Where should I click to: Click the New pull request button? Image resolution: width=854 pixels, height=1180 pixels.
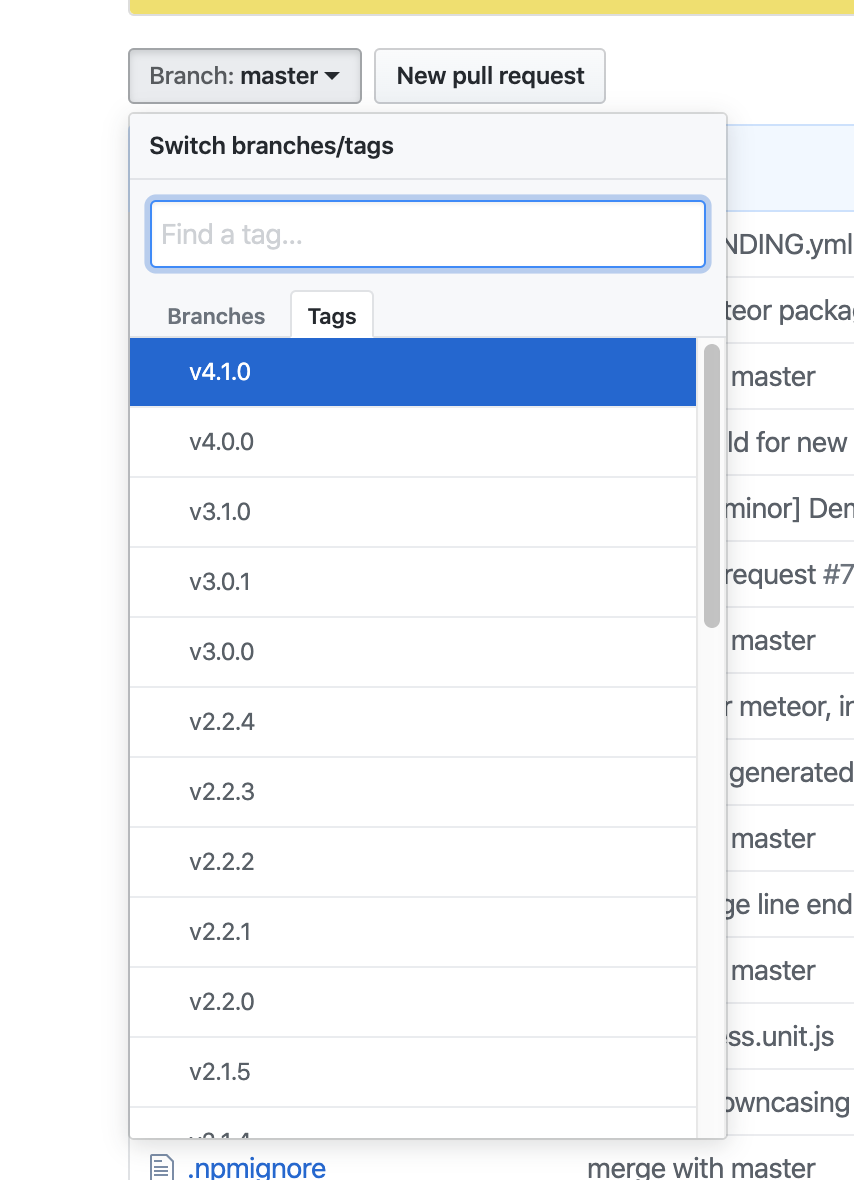click(x=490, y=76)
